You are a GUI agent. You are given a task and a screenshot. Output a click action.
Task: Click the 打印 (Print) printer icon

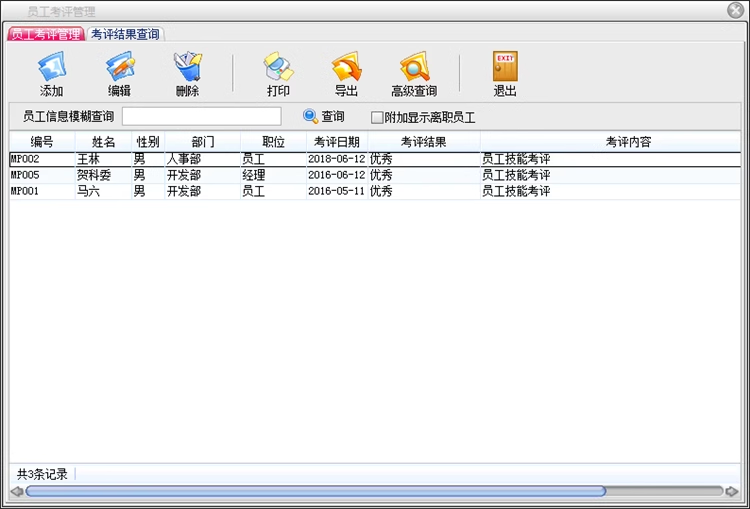[279, 66]
